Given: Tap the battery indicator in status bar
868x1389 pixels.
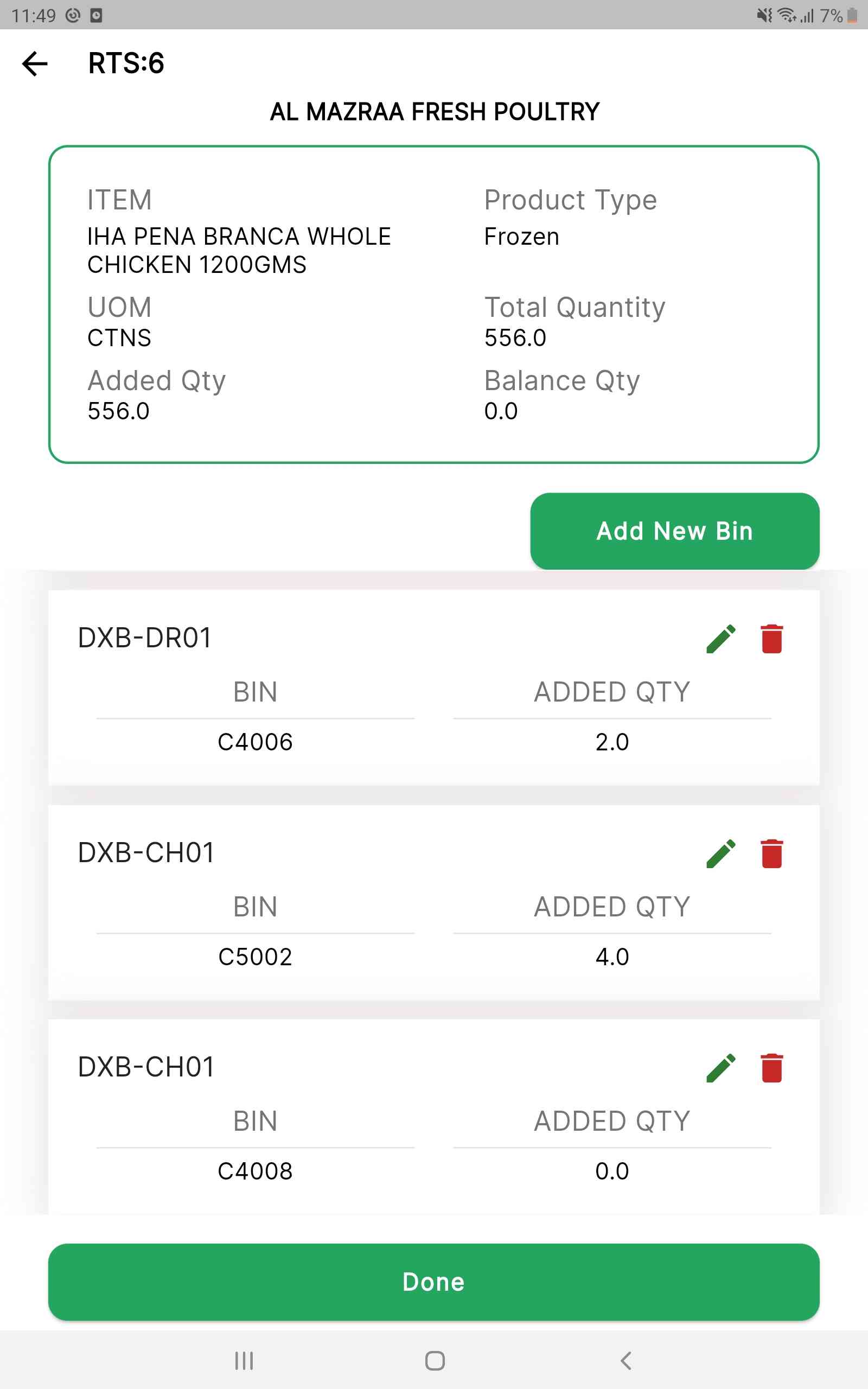Looking at the screenshot, I should click(x=852, y=16).
